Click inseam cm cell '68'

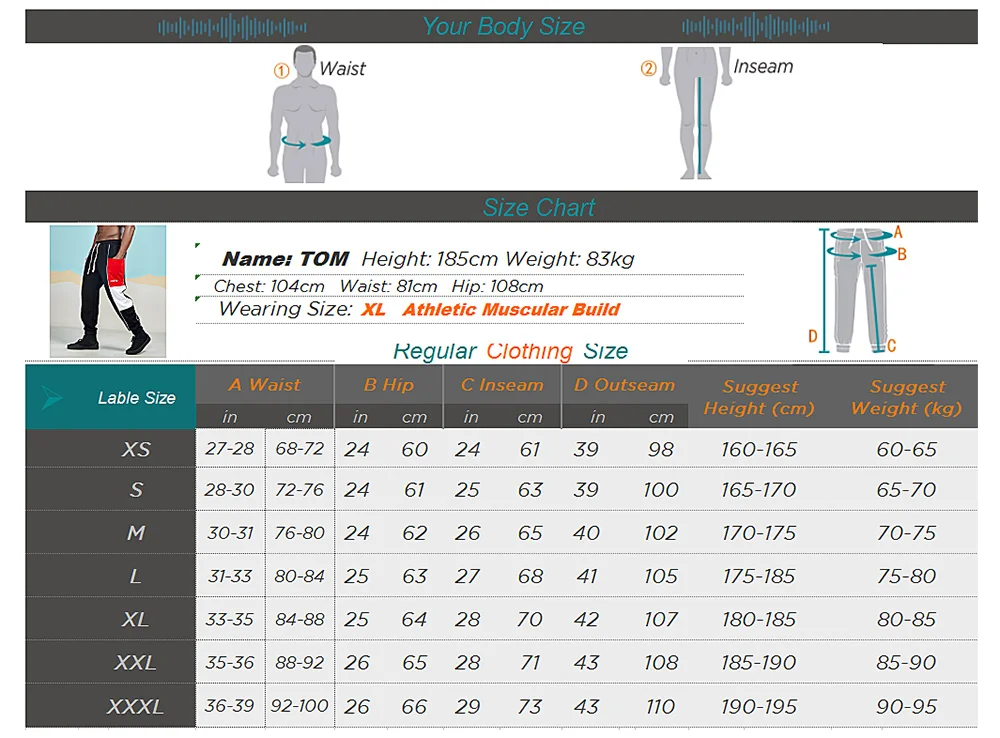(530, 576)
